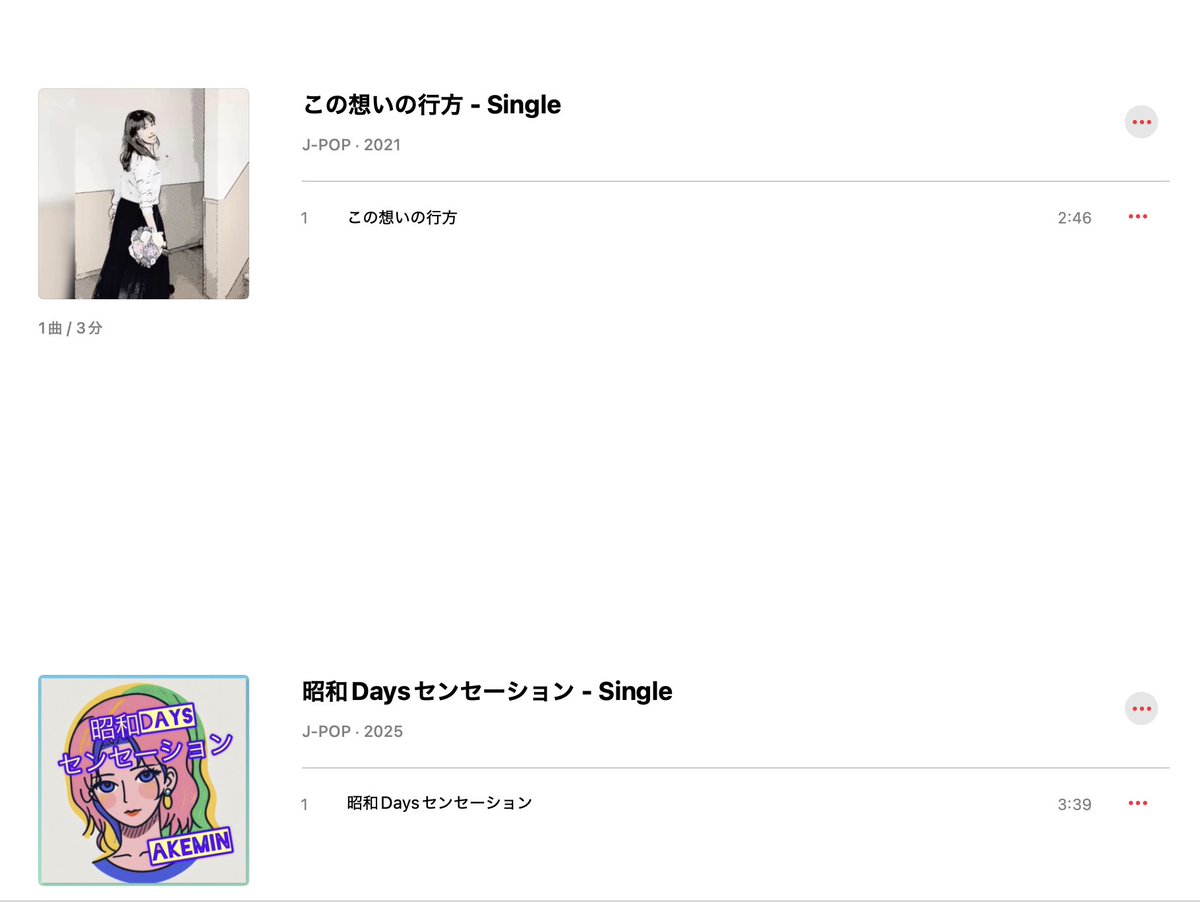The height and width of the screenshot is (903, 1200).
Task: Click the J-POP · 2021 genre label
Action: pyautogui.click(x=351, y=145)
